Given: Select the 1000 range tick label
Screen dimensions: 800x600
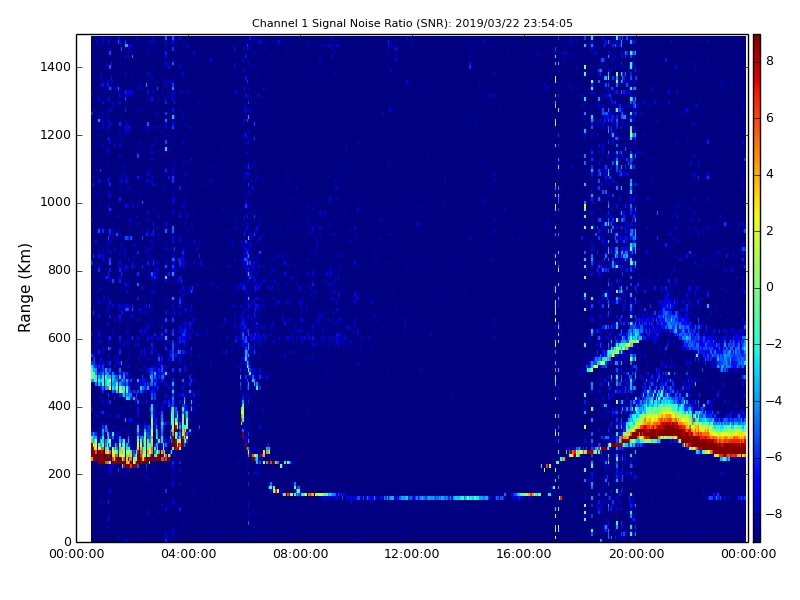Looking at the screenshot, I should [56, 203].
